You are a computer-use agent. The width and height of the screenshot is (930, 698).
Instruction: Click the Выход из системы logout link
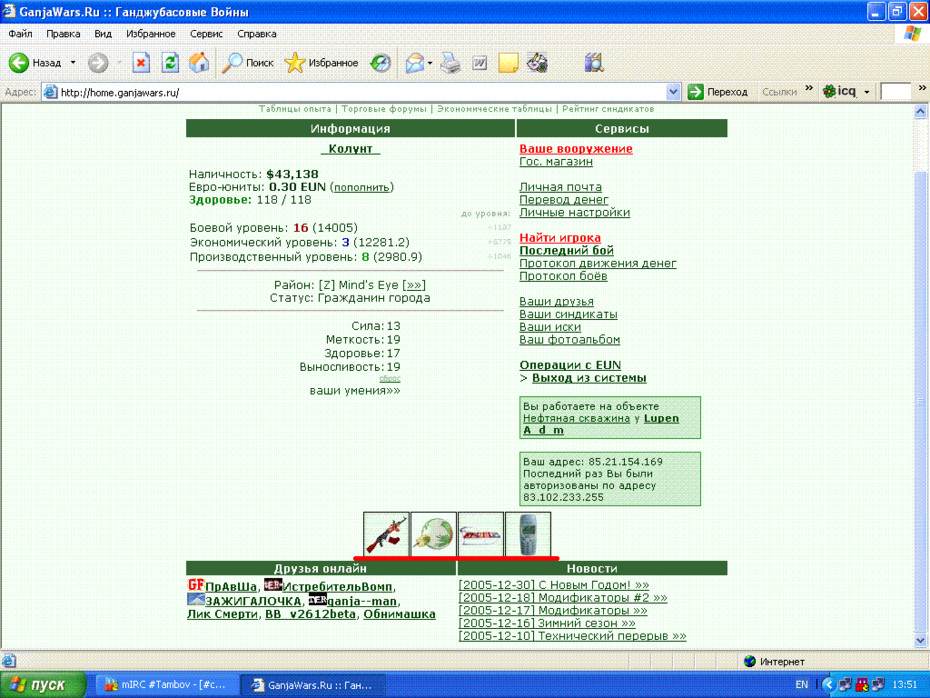(x=589, y=378)
